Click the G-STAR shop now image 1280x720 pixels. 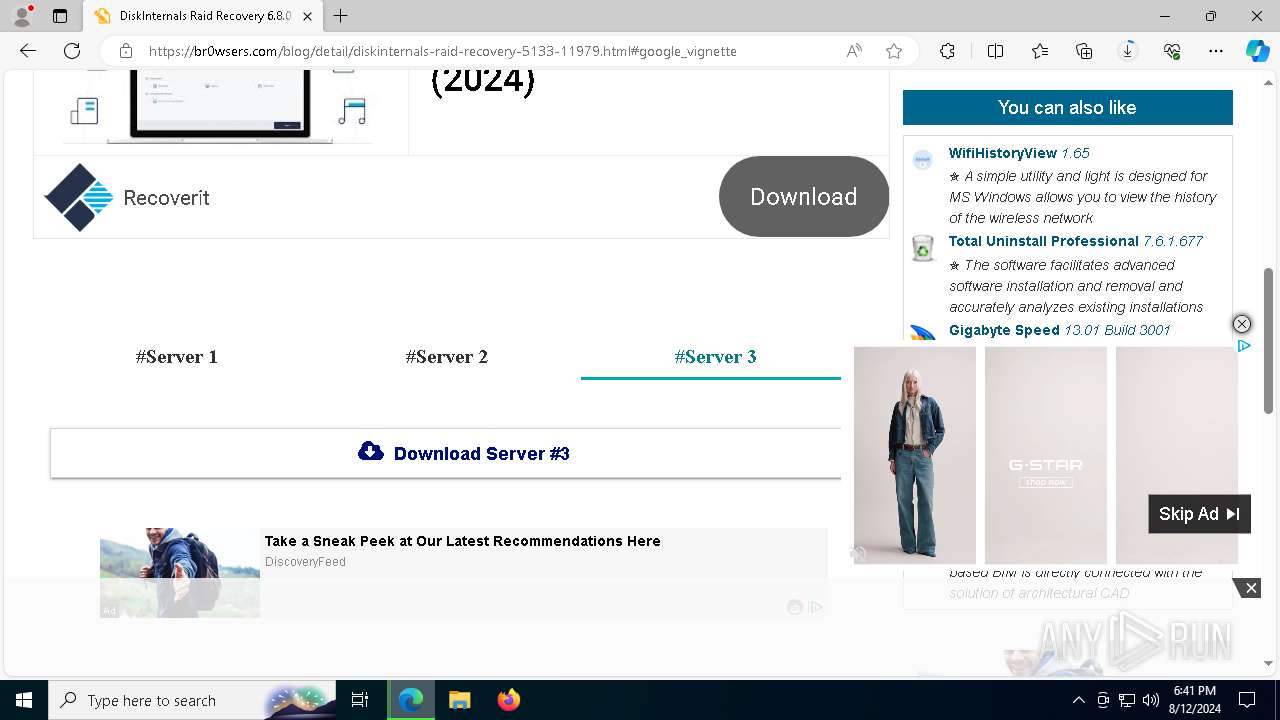click(1045, 455)
